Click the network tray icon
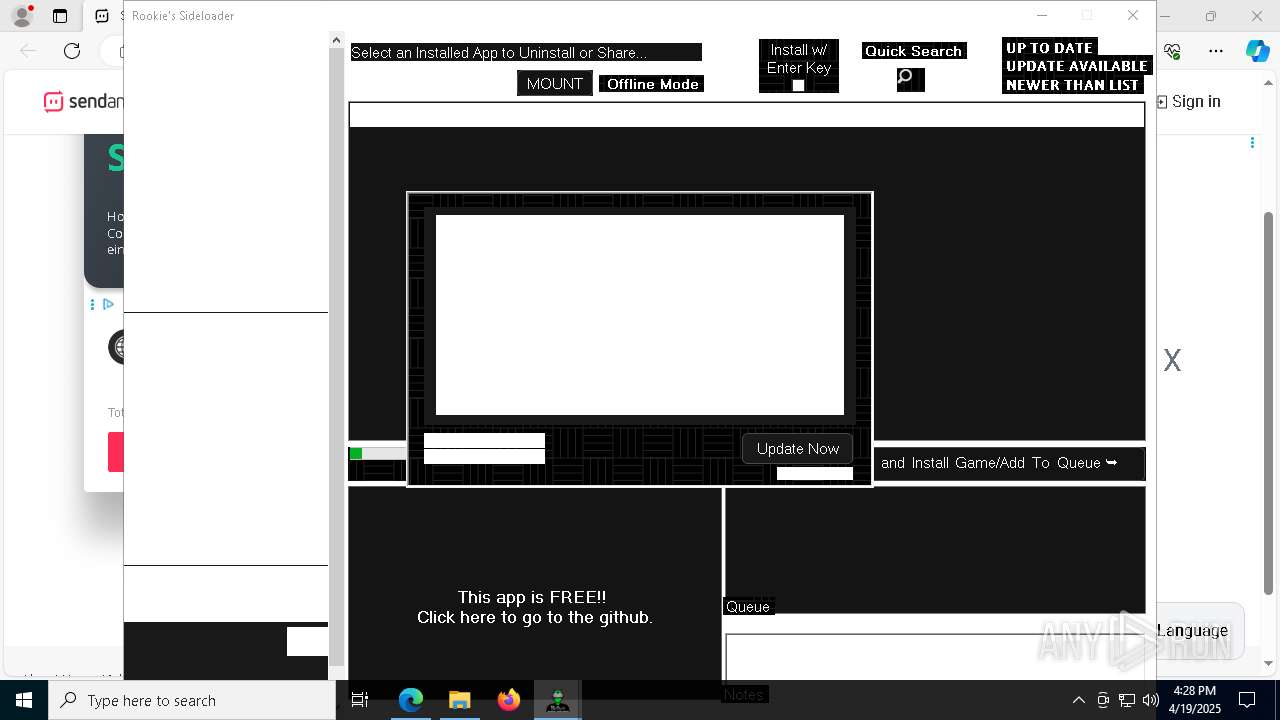The width and height of the screenshot is (1280, 720). [1127, 700]
